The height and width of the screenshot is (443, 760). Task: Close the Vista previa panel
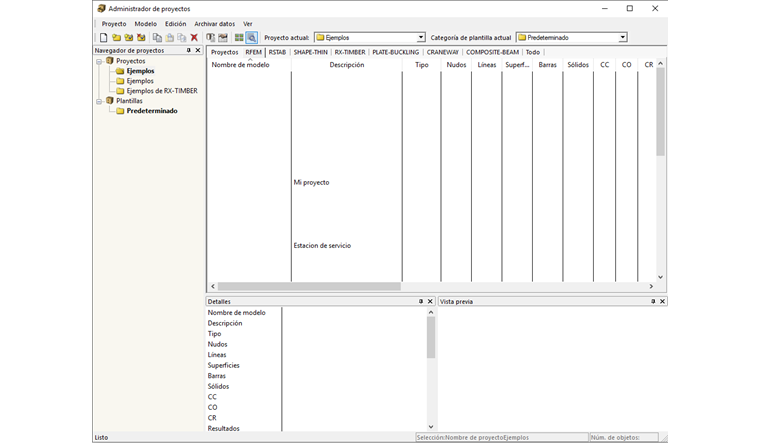(662, 301)
